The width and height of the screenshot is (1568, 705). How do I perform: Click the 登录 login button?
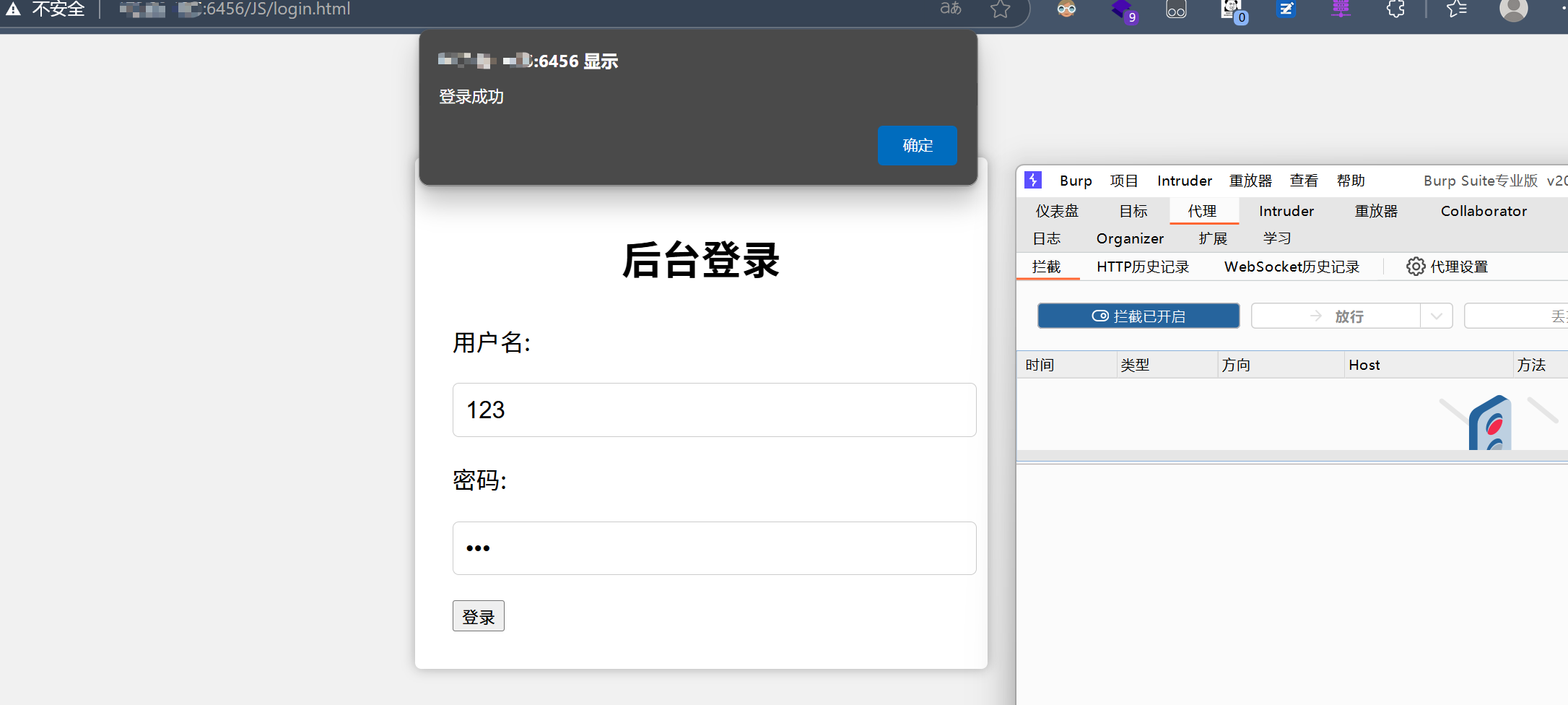pyautogui.click(x=478, y=616)
